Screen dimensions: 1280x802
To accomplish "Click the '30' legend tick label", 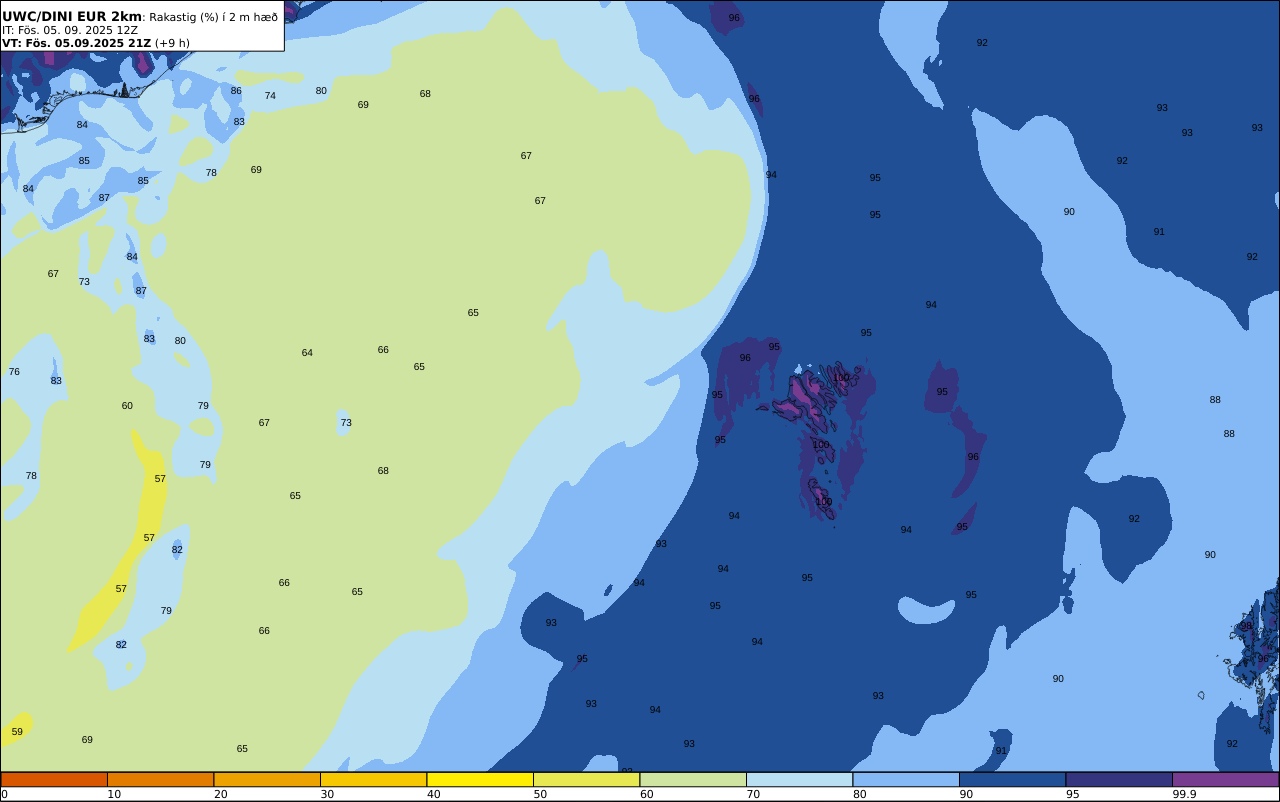I will [x=327, y=794].
